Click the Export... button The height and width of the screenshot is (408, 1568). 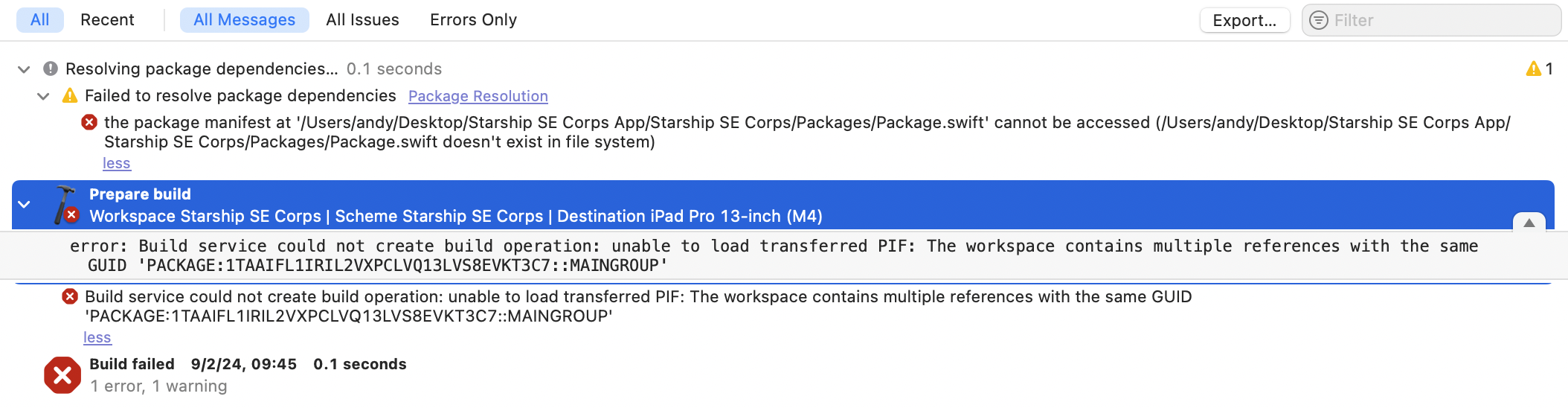click(1244, 20)
